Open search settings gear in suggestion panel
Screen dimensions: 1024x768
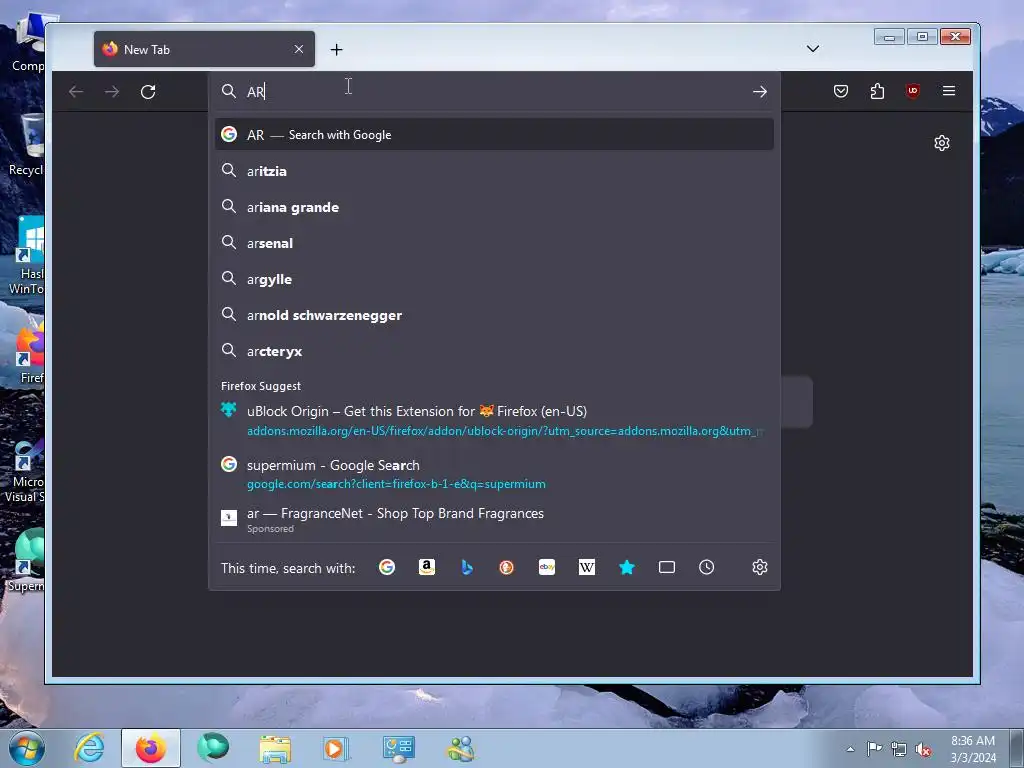[759, 567]
